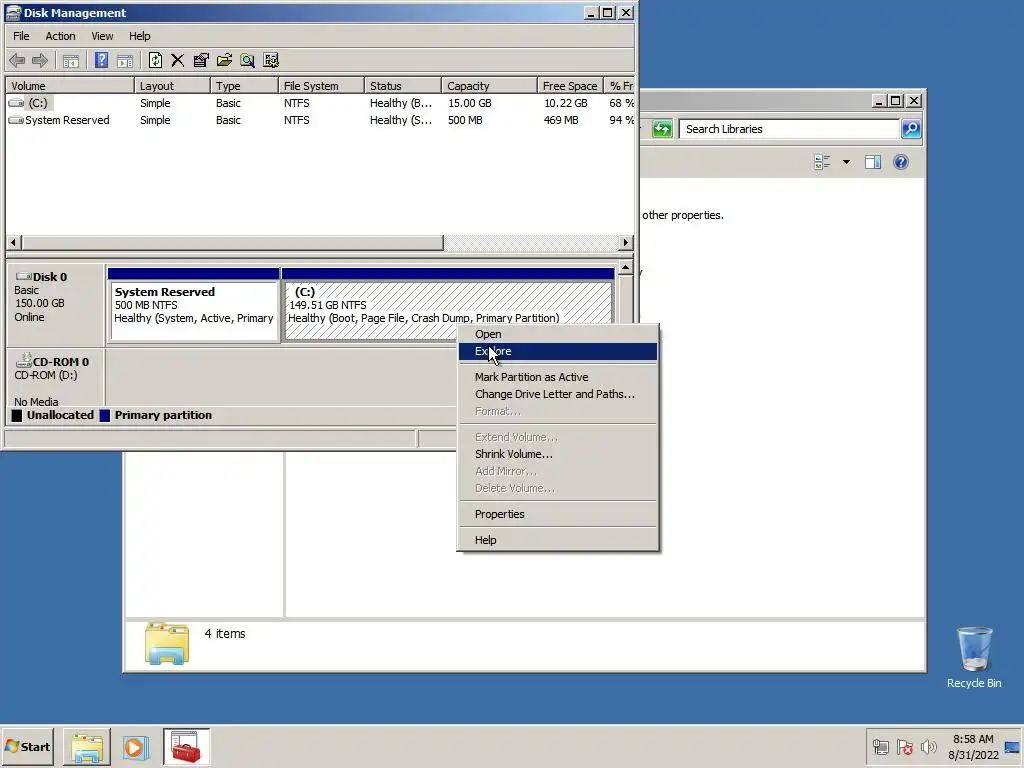
Task: Click the up arrow of disk pane scrollbar
Action: point(626,268)
